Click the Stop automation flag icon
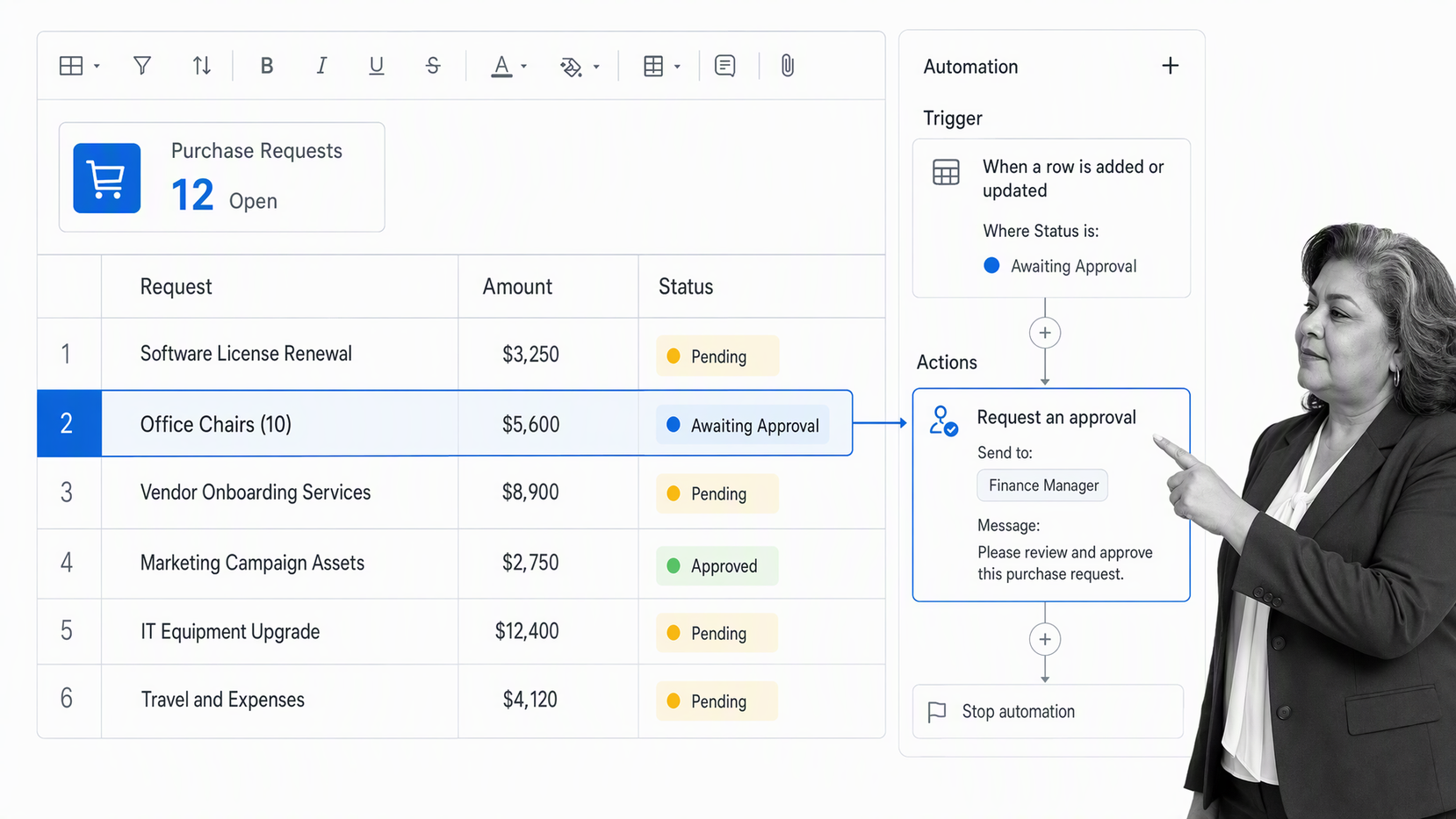The width and height of the screenshot is (1456, 819). point(937,712)
